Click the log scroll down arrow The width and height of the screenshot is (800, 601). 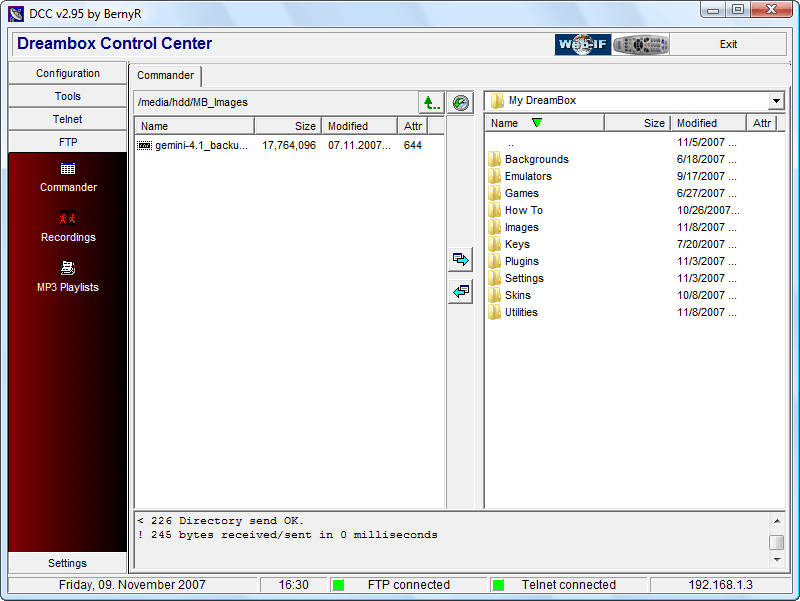pyautogui.click(x=777, y=560)
